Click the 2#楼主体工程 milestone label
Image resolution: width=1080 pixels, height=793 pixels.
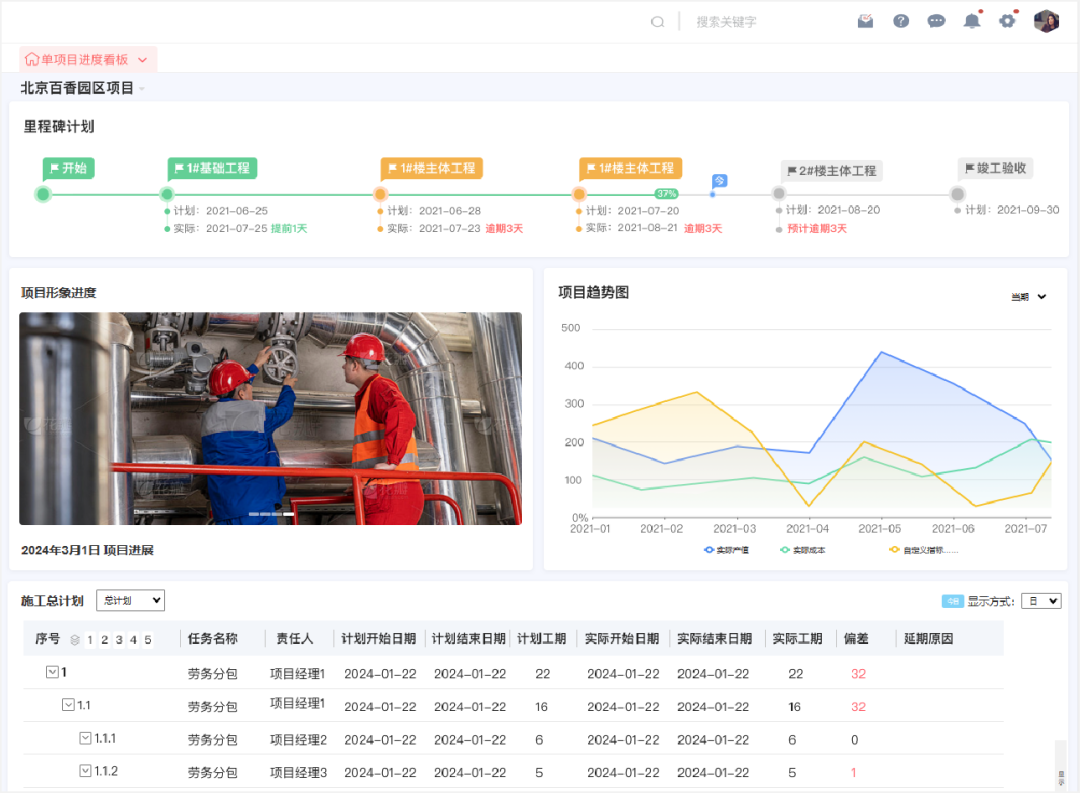[x=831, y=171]
